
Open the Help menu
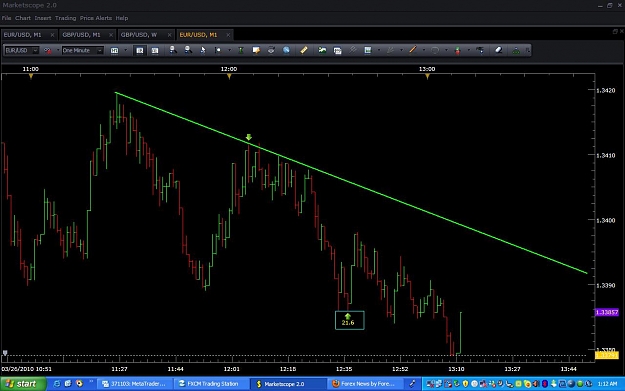[122, 18]
